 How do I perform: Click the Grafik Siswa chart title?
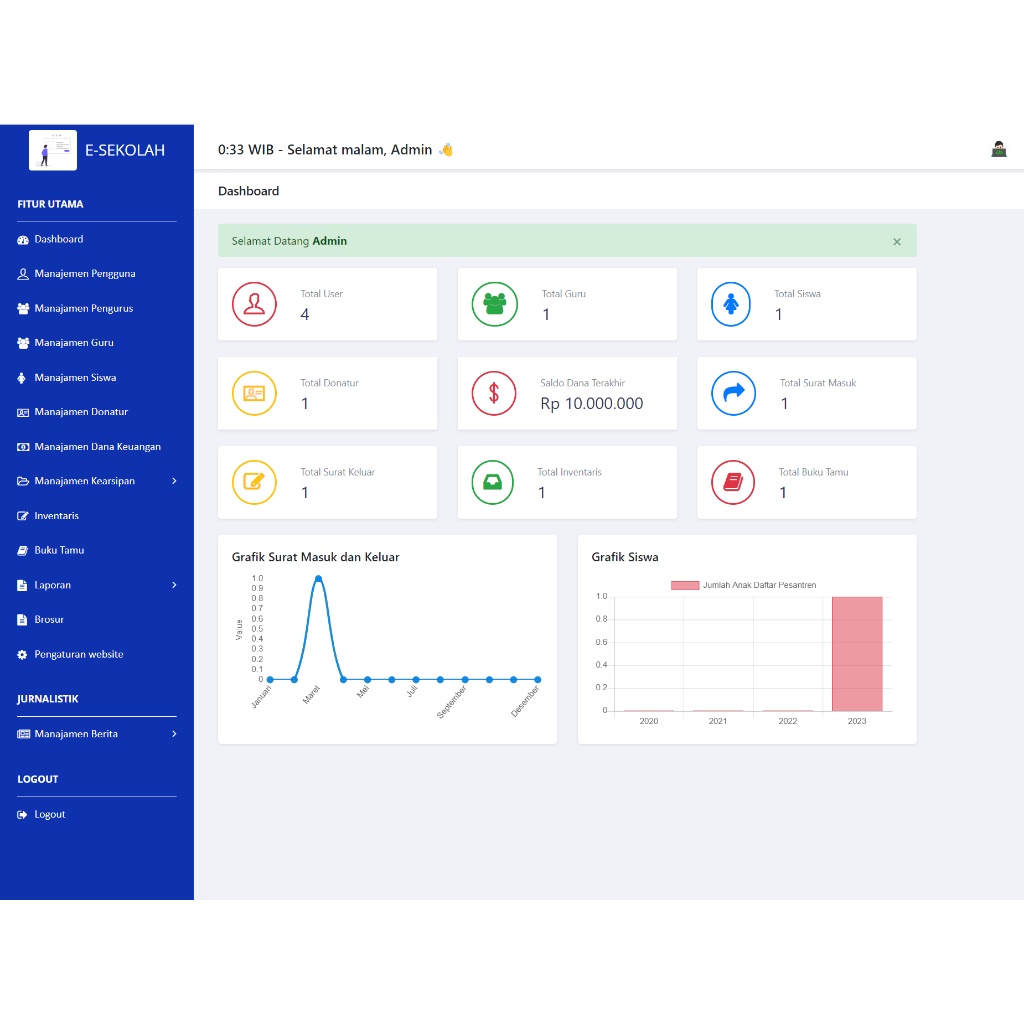[x=624, y=558]
